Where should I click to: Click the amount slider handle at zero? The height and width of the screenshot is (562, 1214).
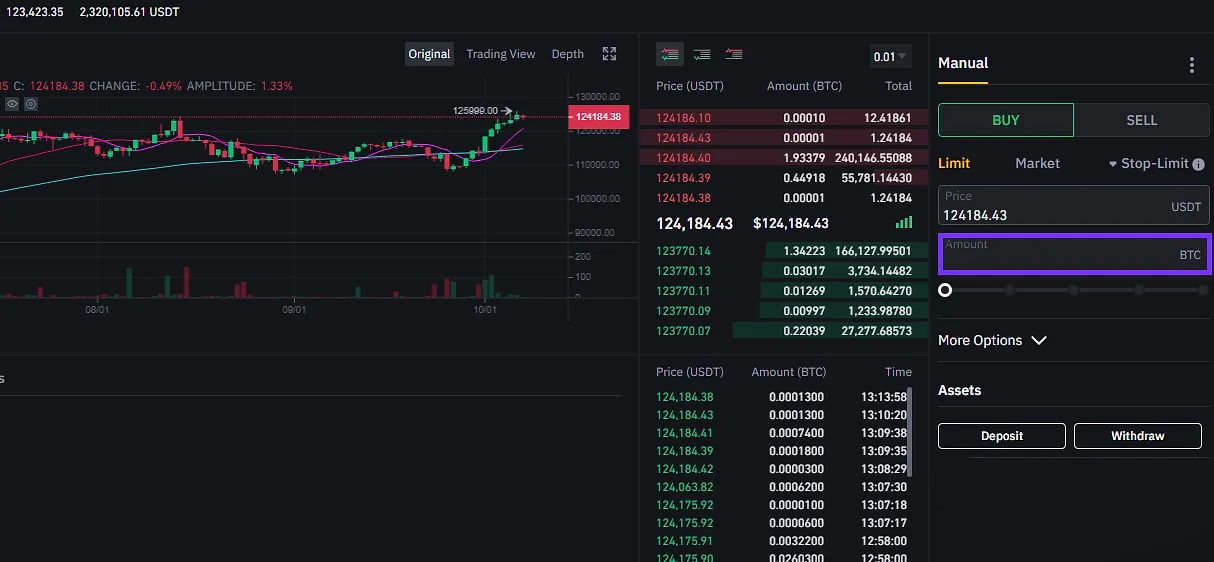[945, 290]
